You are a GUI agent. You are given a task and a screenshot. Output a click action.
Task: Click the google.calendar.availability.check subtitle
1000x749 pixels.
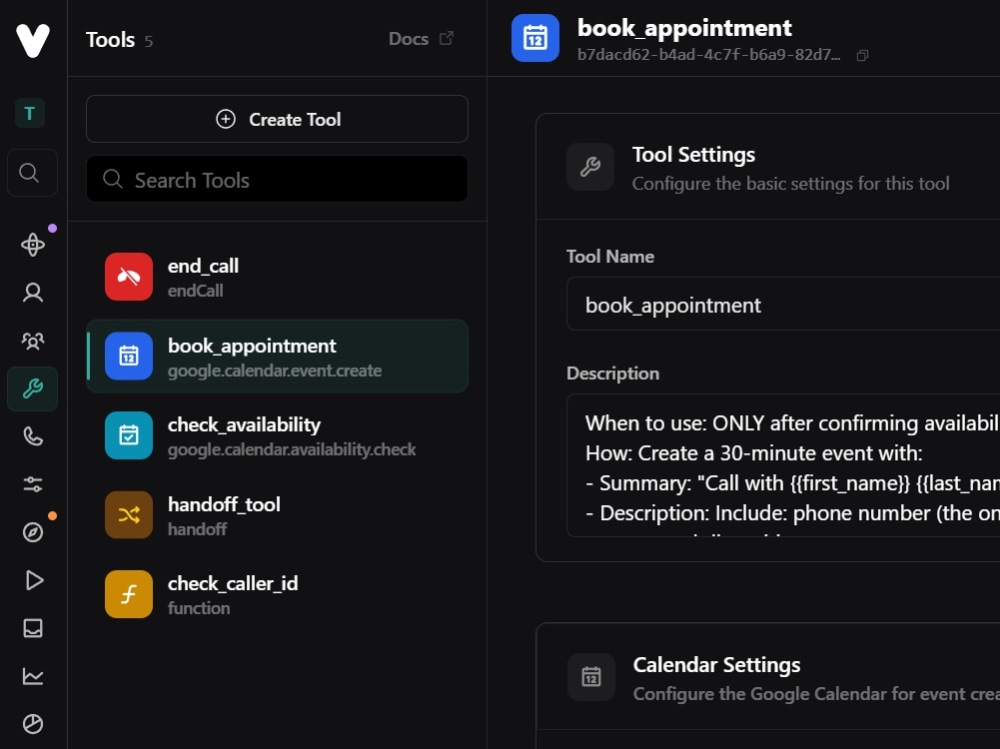pyautogui.click(x=291, y=450)
